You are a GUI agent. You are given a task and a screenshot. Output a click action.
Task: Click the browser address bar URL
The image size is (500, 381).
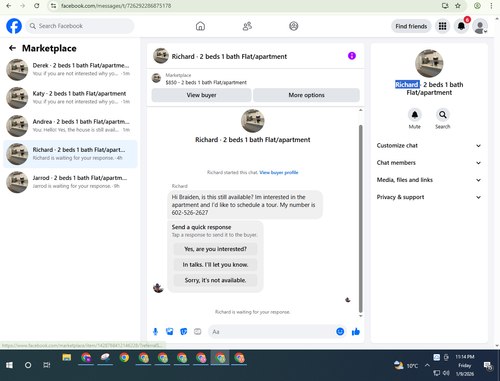point(116,6)
